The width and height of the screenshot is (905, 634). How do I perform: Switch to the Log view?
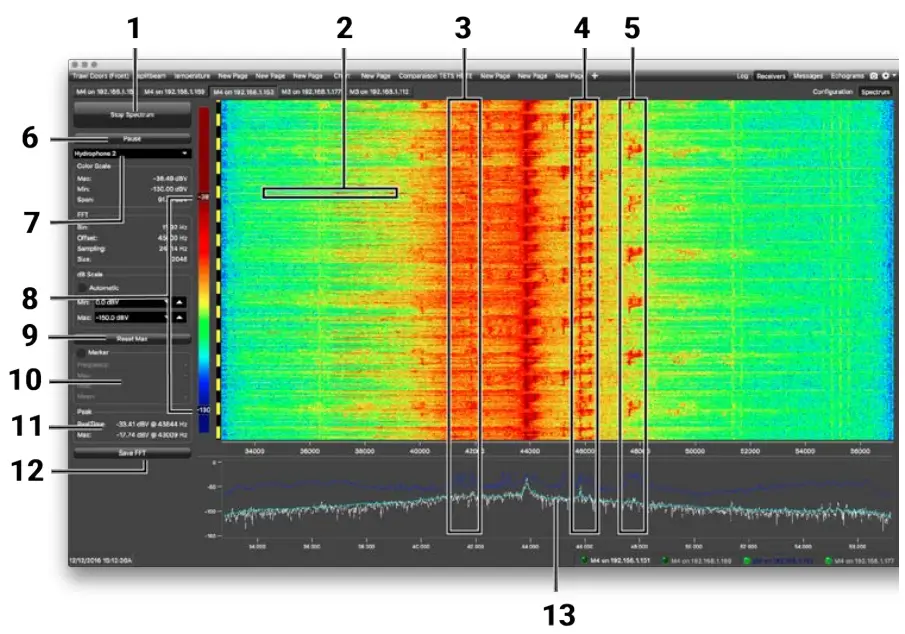pos(742,76)
